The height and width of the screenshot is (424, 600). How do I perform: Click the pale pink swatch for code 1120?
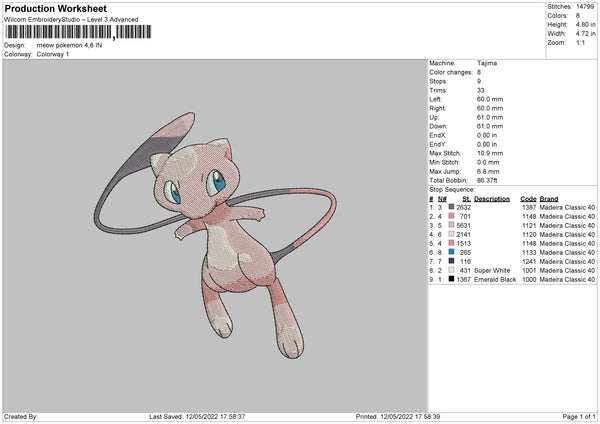coord(451,234)
